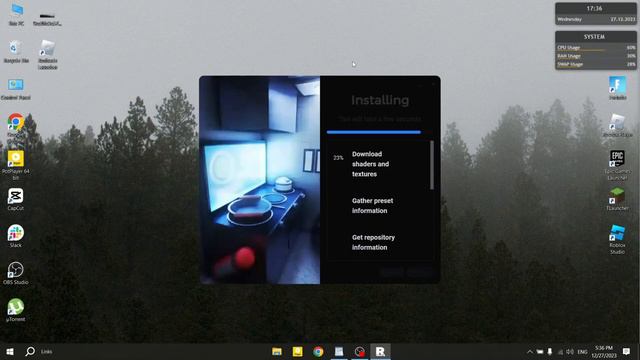Click the kitchen preview image in installer
Screen dimensions: 640x360
click(x=260, y=180)
